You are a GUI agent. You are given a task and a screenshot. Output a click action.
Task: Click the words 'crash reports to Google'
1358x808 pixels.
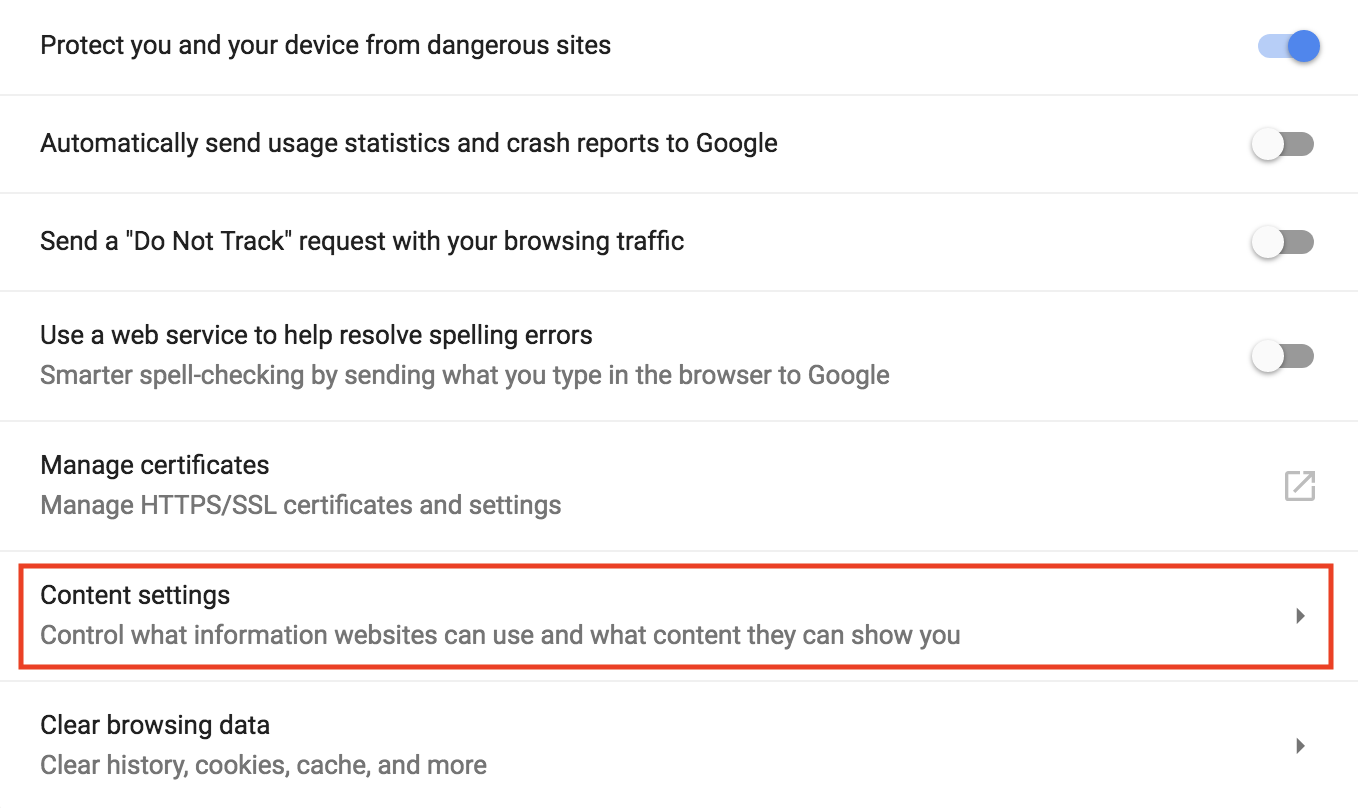[x=649, y=144]
